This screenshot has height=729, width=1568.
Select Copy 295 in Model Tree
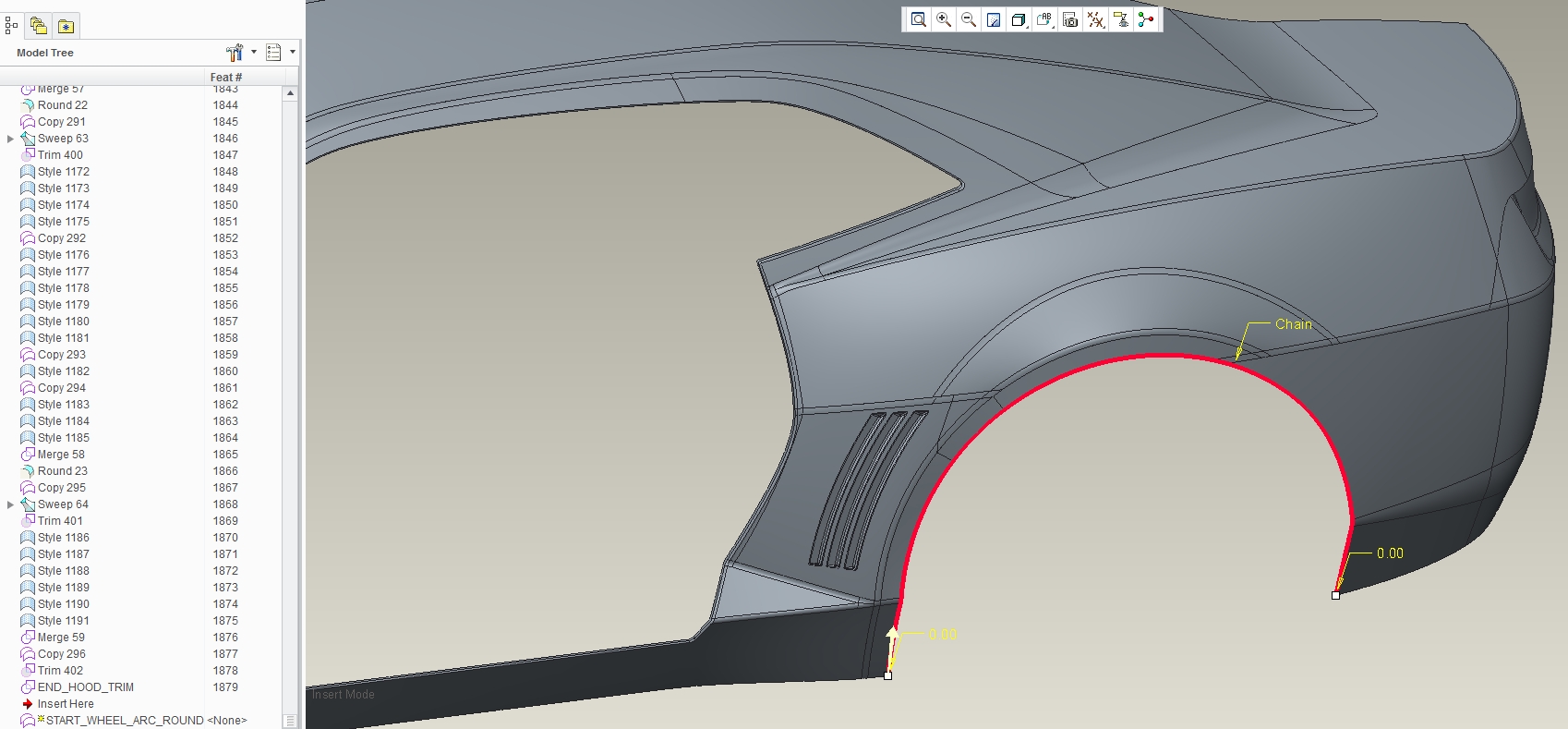point(62,488)
